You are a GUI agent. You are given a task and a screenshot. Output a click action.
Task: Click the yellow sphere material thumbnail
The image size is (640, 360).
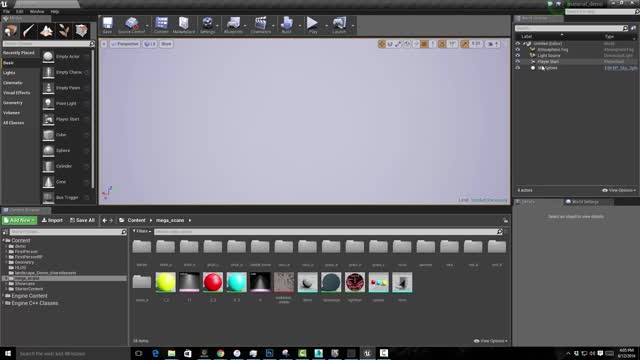coord(165,282)
